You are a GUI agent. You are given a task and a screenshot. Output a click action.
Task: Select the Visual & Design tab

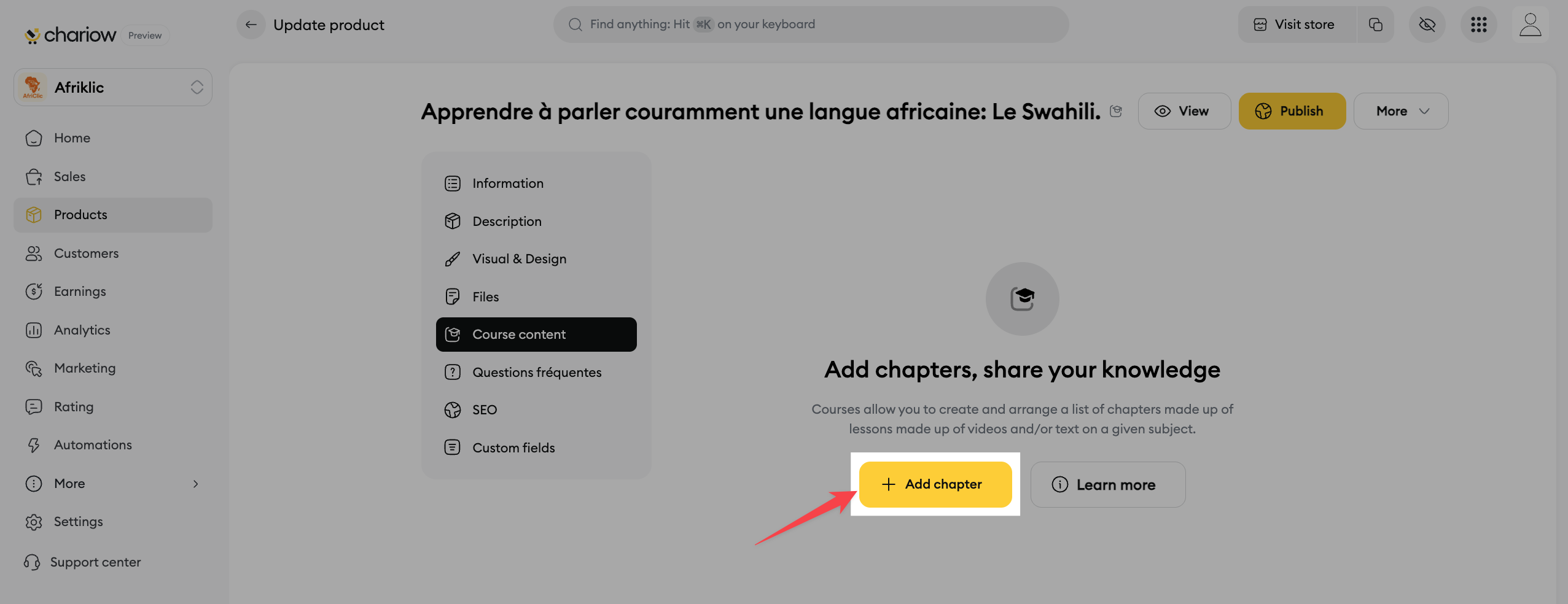coord(536,259)
